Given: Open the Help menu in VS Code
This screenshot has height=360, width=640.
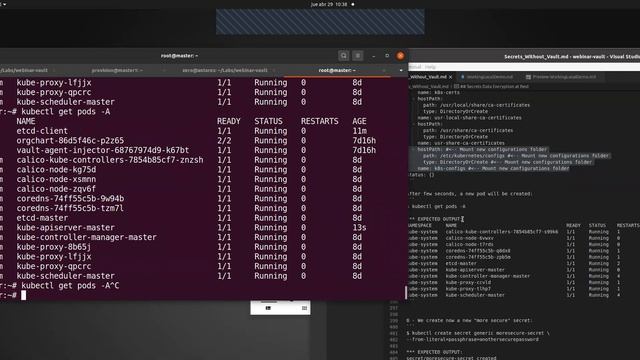Looking at the screenshot, I should pyautogui.click(x=430, y=67).
